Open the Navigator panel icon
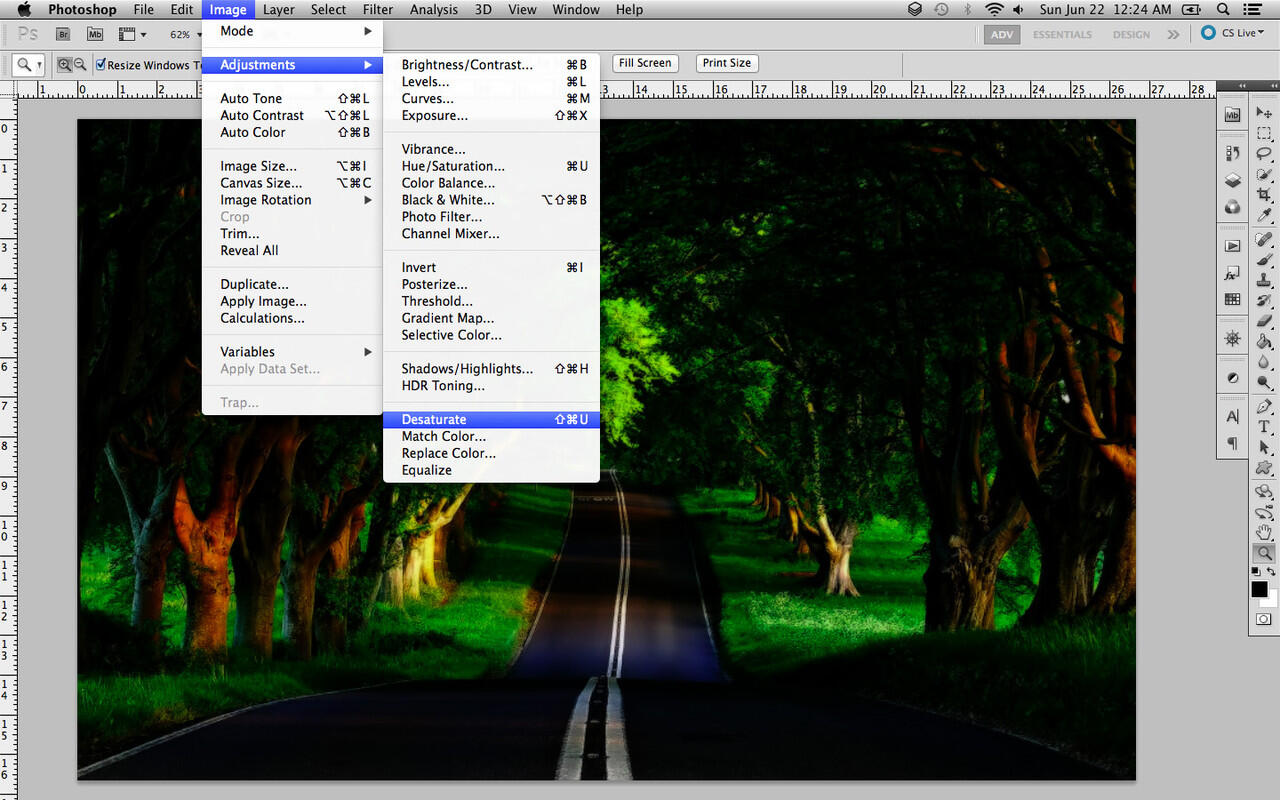Image resolution: width=1280 pixels, height=800 pixels. pyautogui.click(x=1233, y=339)
